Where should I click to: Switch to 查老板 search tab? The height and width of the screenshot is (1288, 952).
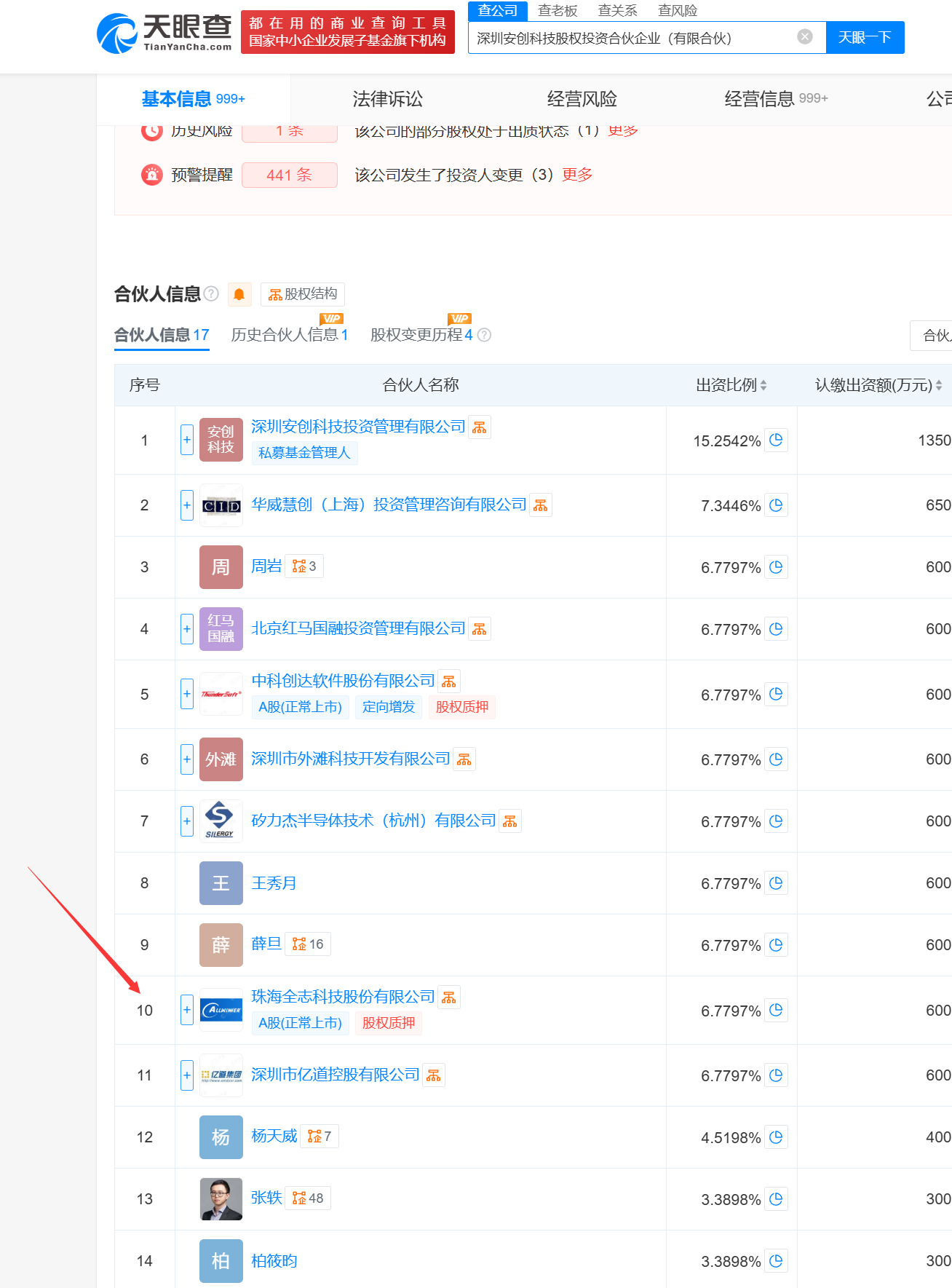point(558,10)
